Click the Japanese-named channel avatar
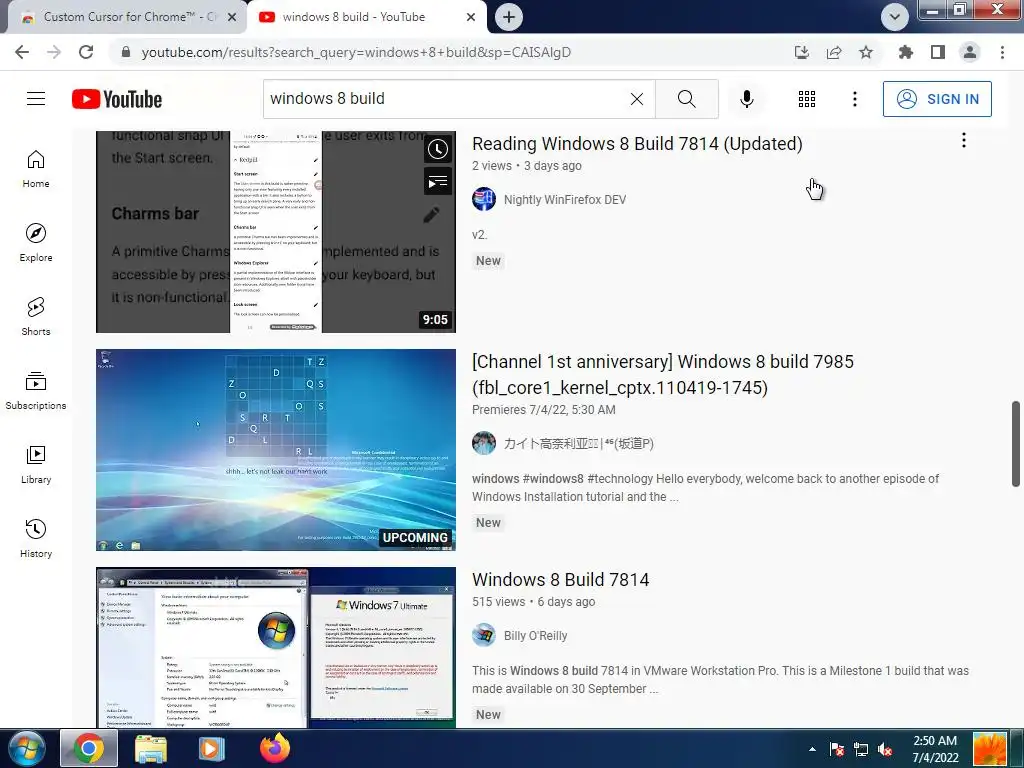Viewport: 1024px width, 768px height. click(484, 443)
